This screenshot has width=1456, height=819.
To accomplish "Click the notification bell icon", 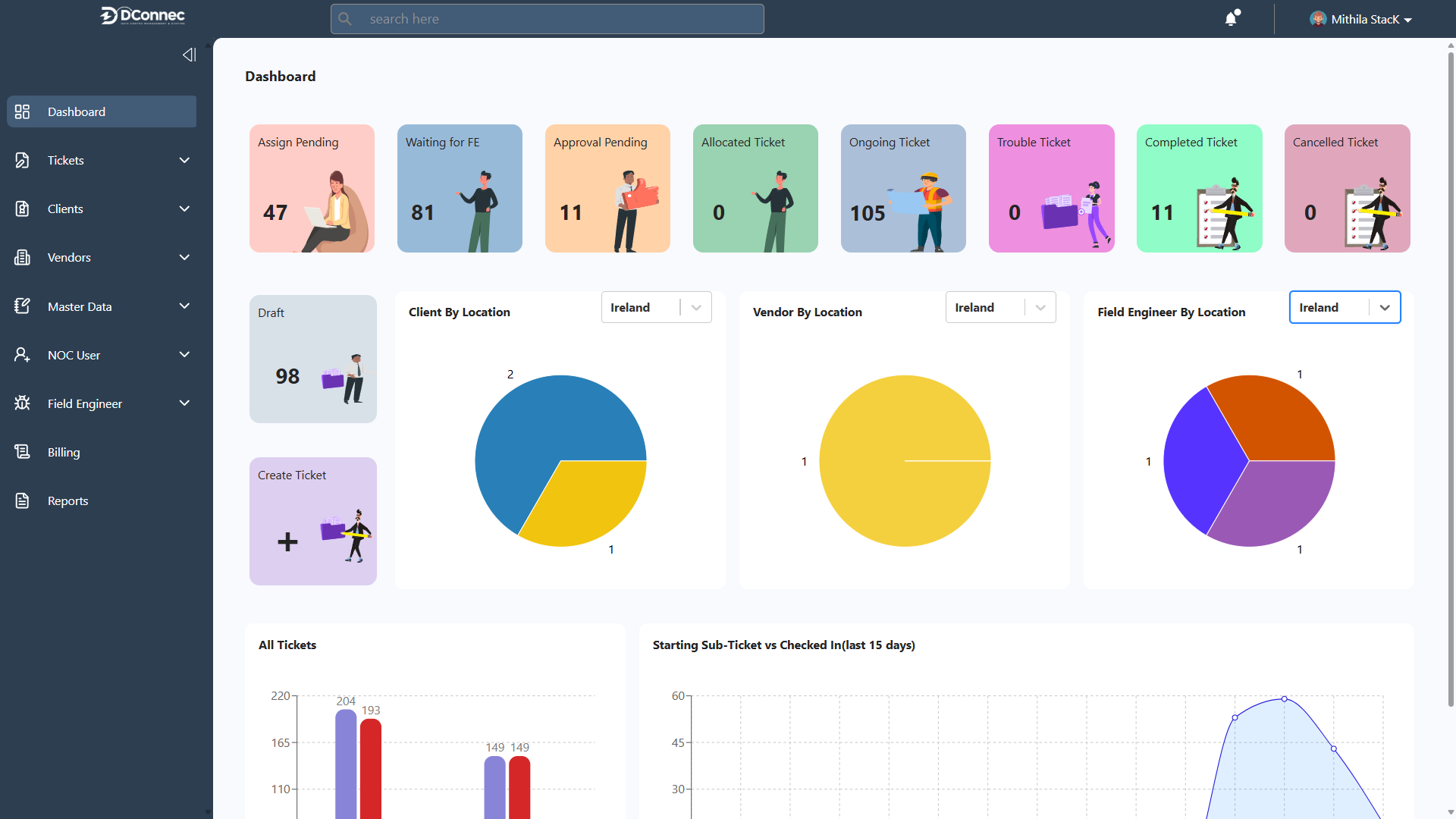I will pos(1231,19).
